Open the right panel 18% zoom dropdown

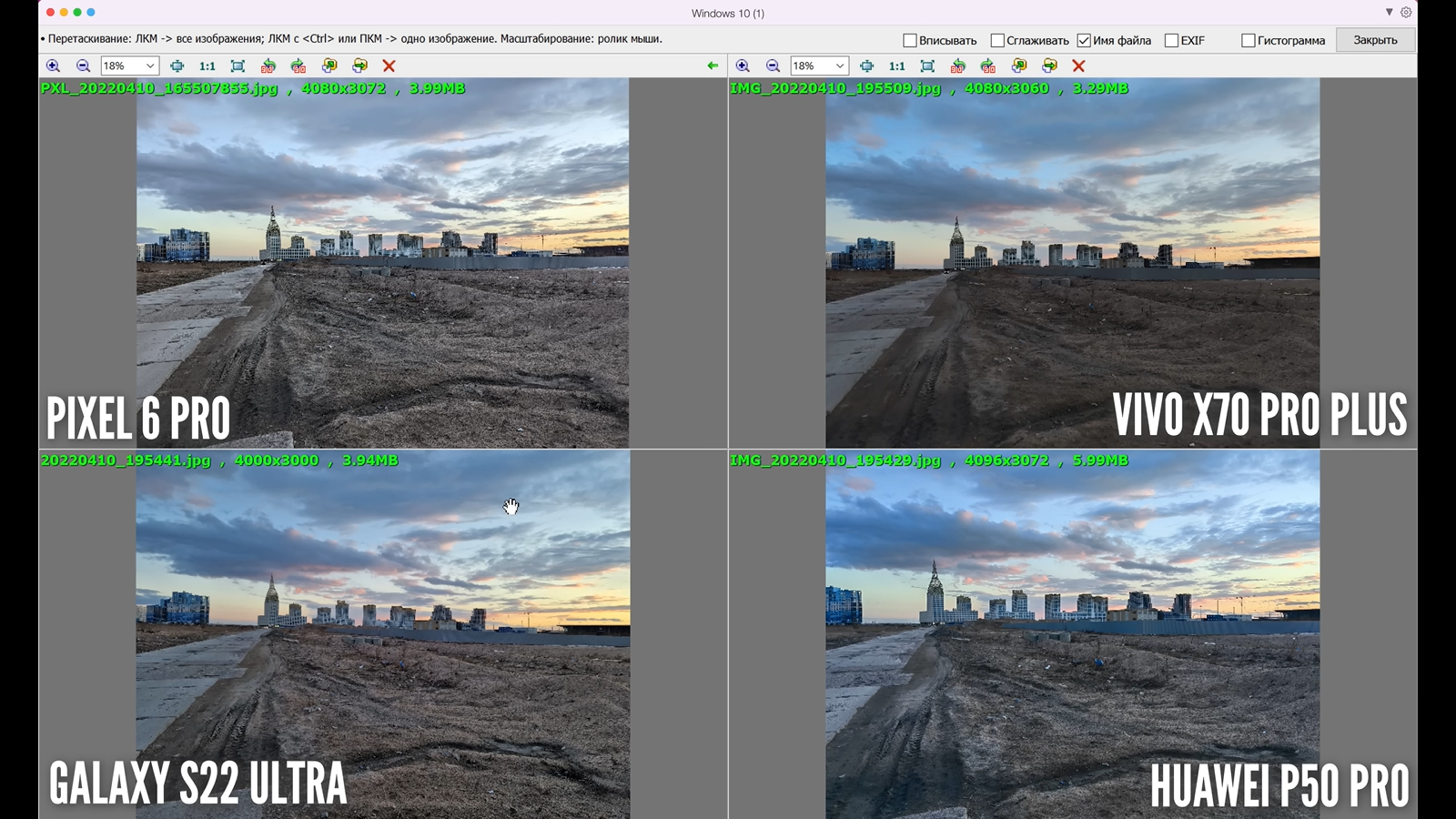click(839, 66)
